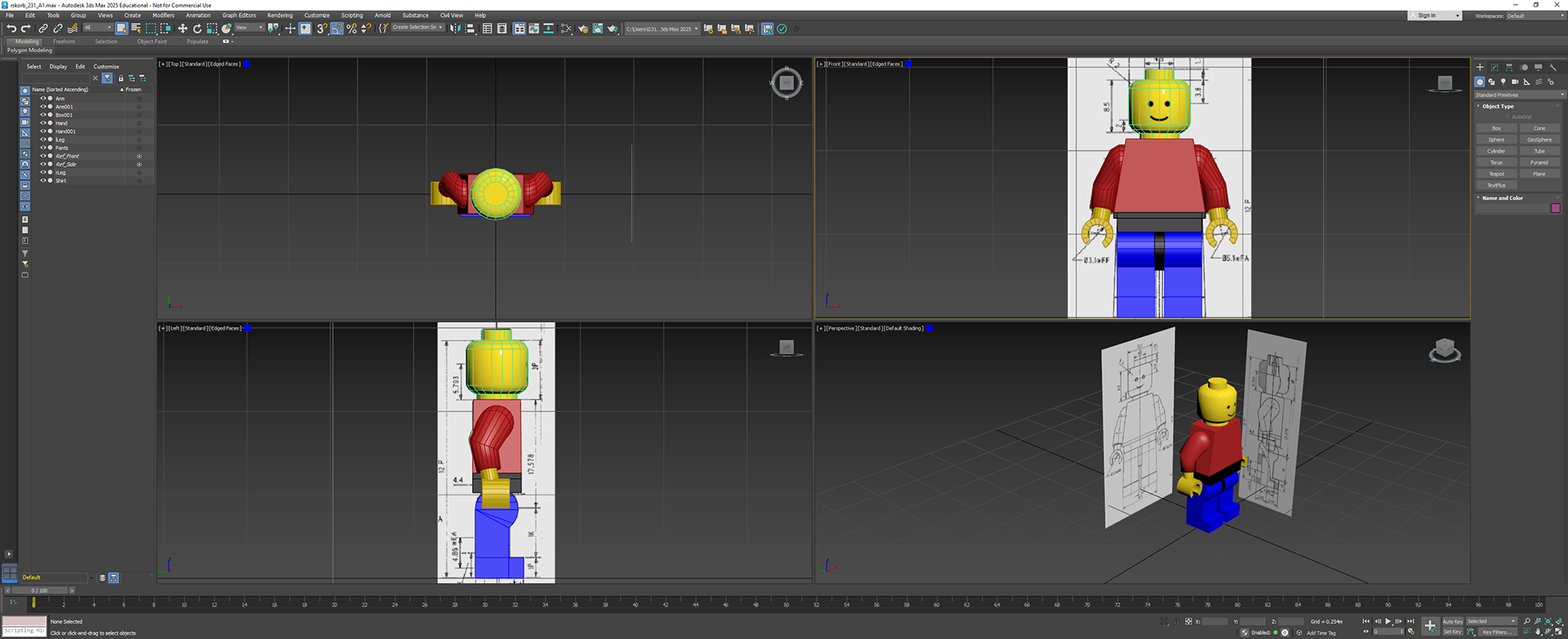
Task: Open the Curve Editor icon
Action: tap(533, 29)
